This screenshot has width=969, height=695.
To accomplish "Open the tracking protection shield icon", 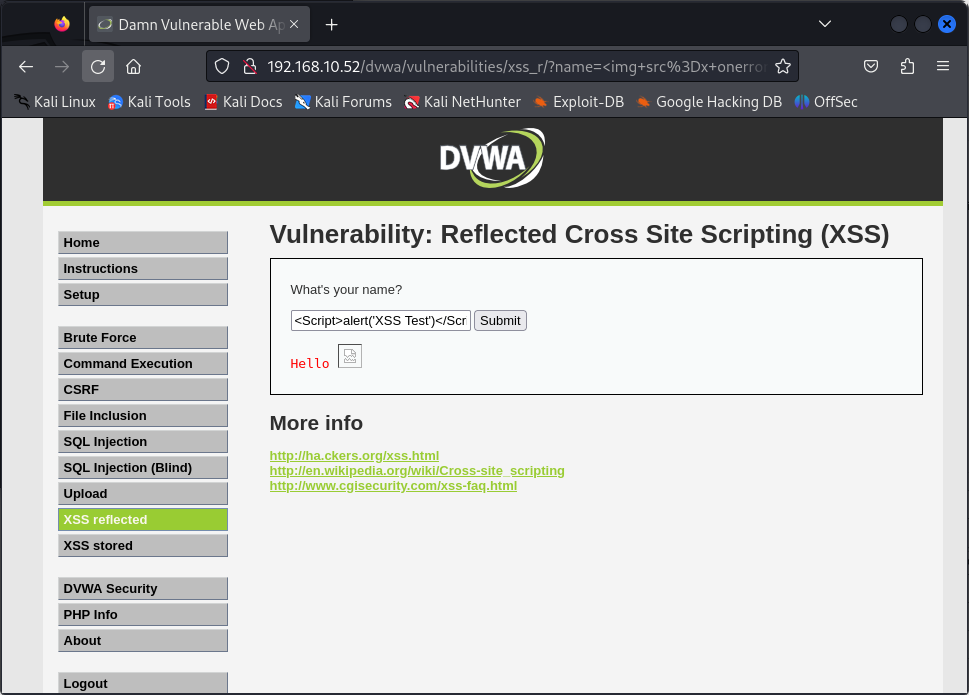I will pyautogui.click(x=222, y=66).
